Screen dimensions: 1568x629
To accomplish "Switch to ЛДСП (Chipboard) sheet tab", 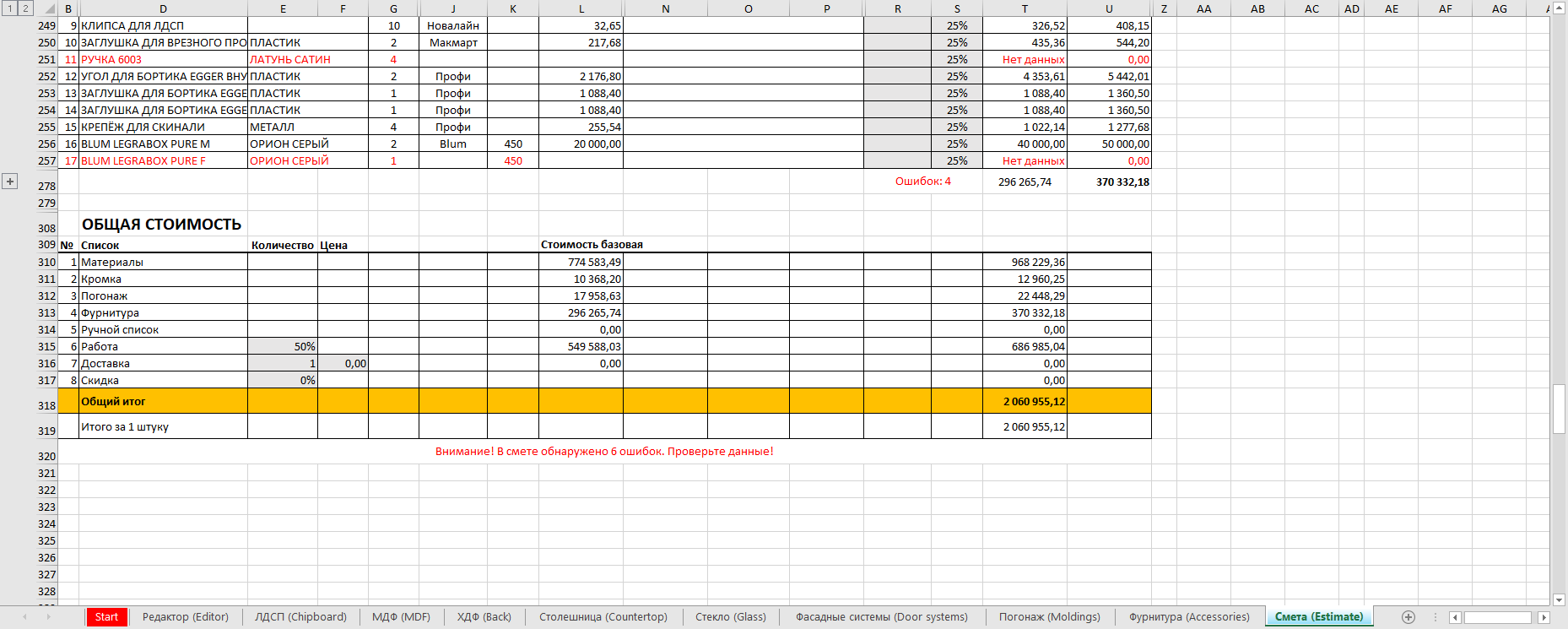I will pyautogui.click(x=300, y=617).
